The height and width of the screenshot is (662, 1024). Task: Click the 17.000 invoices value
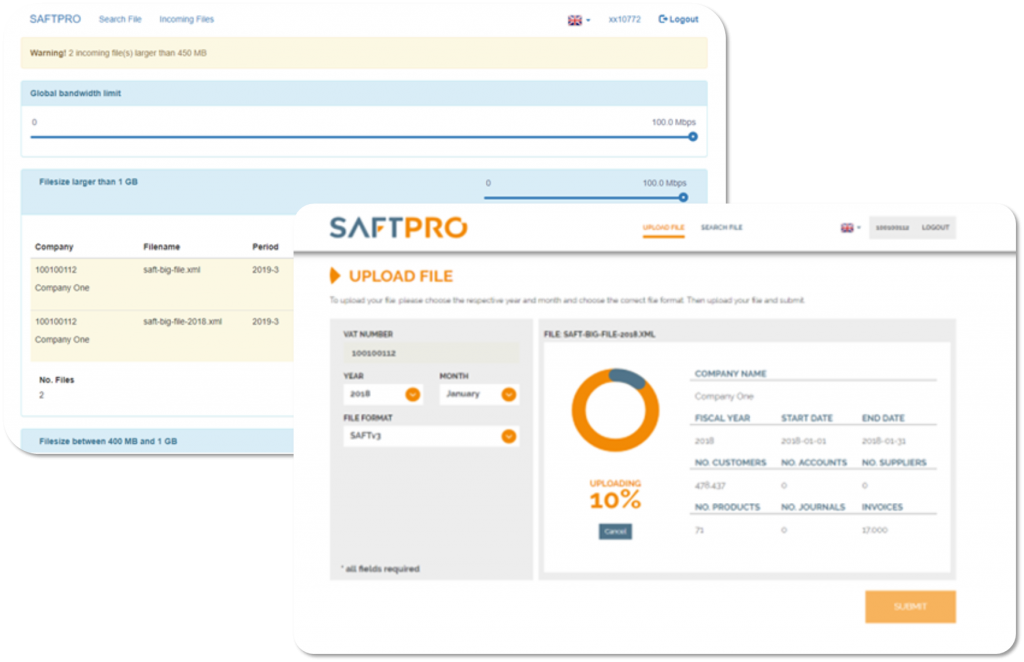pos(874,530)
